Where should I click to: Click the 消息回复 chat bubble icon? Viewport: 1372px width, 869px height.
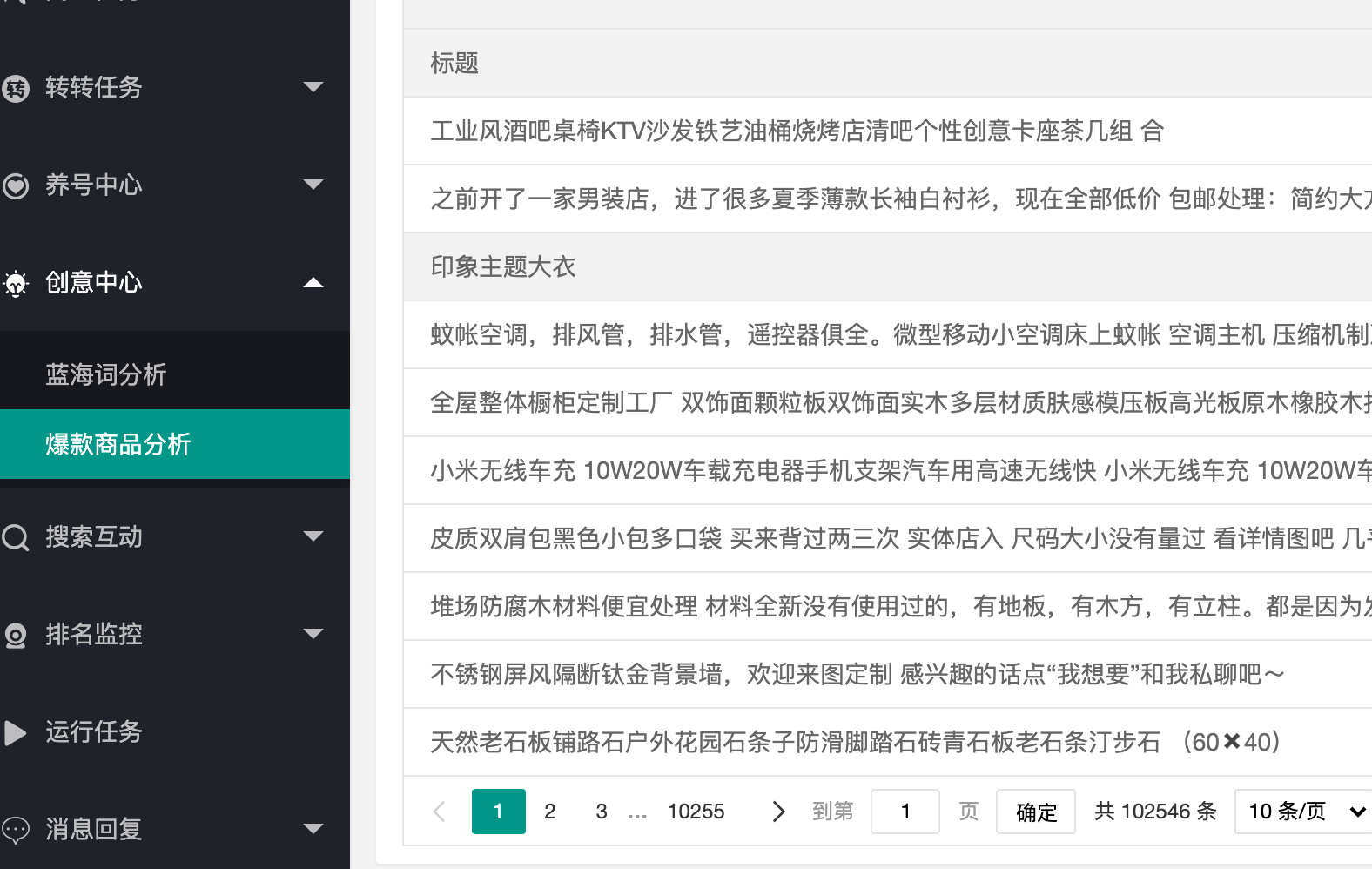click(x=16, y=830)
